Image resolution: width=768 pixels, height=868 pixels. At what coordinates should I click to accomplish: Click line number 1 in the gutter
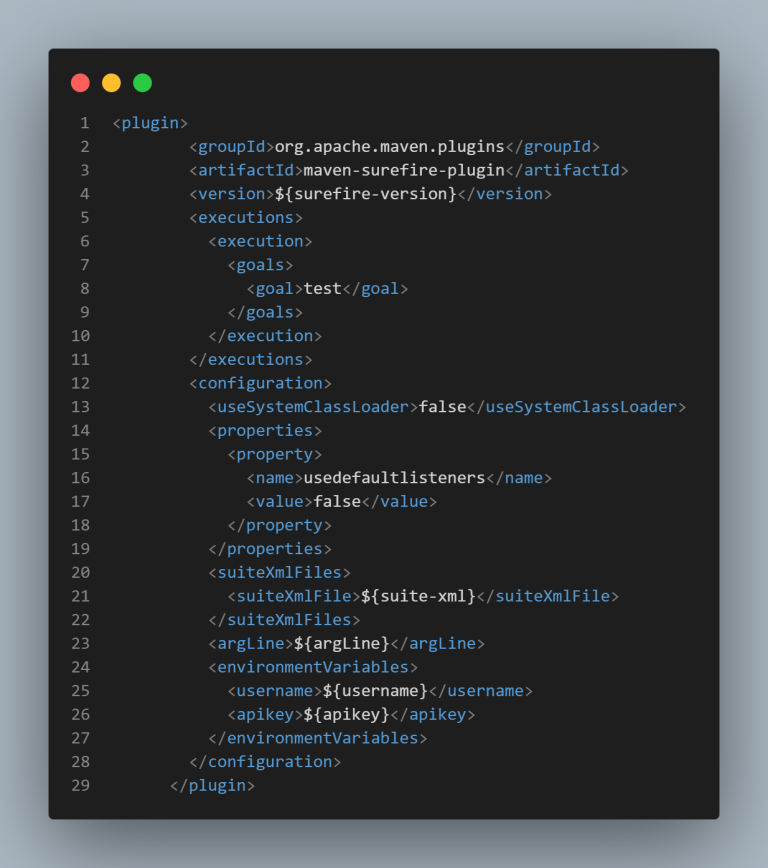(x=85, y=123)
